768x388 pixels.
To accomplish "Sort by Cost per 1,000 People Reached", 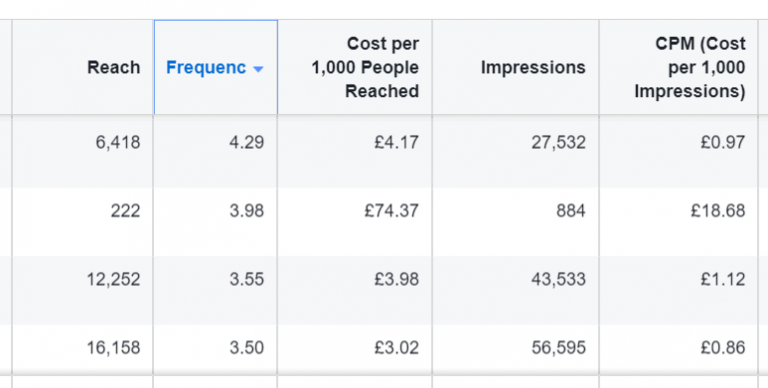I will (365, 68).
